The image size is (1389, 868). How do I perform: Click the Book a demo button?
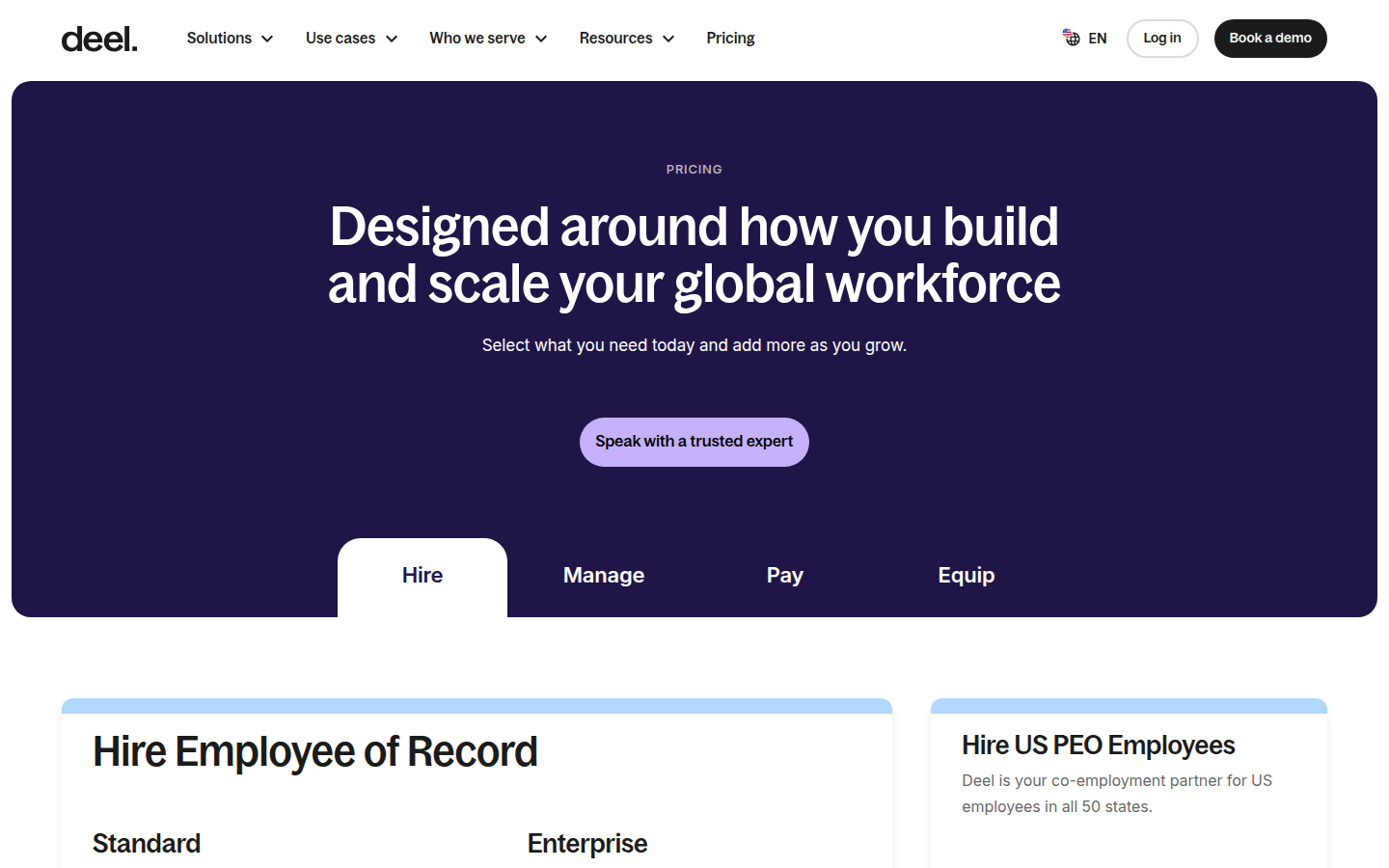click(1270, 39)
